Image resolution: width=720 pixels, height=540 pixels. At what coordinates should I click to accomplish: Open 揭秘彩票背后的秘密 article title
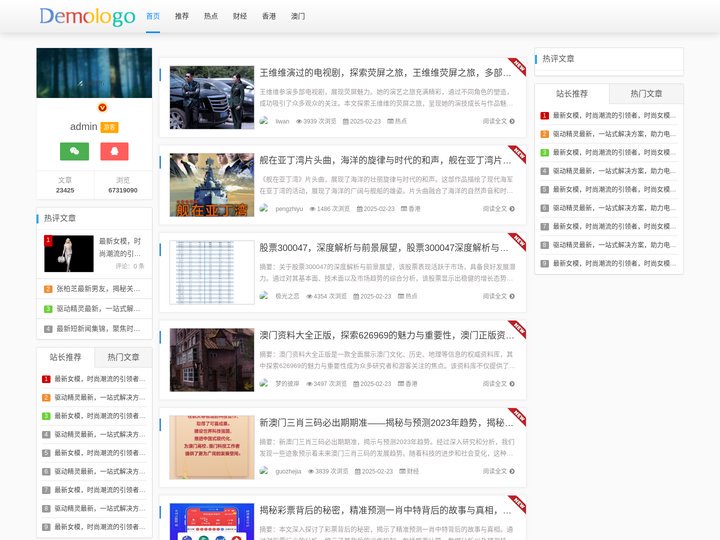tap(385, 510)
